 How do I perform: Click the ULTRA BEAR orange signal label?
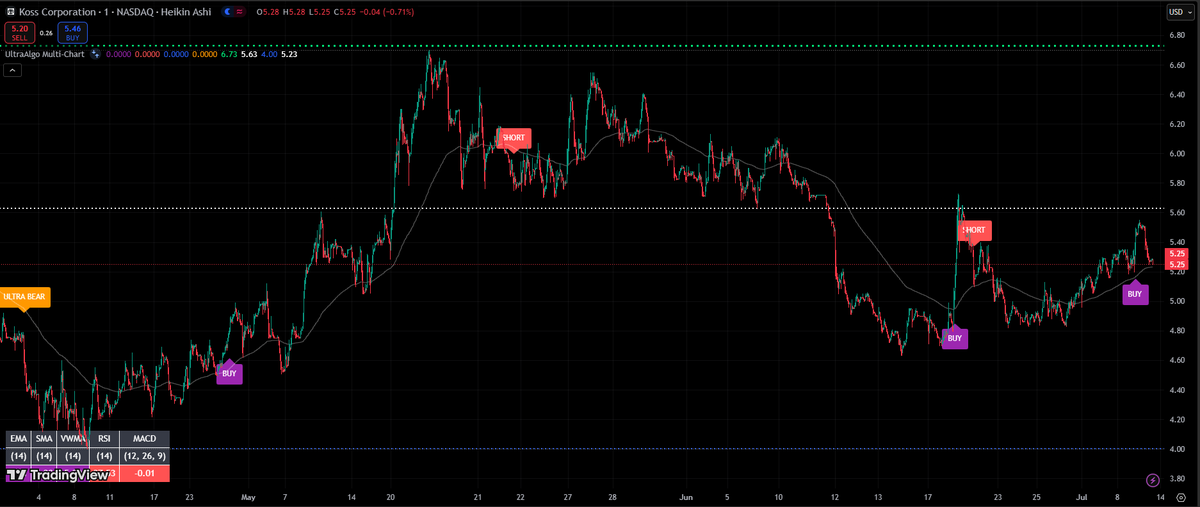[x=25, y=297]
